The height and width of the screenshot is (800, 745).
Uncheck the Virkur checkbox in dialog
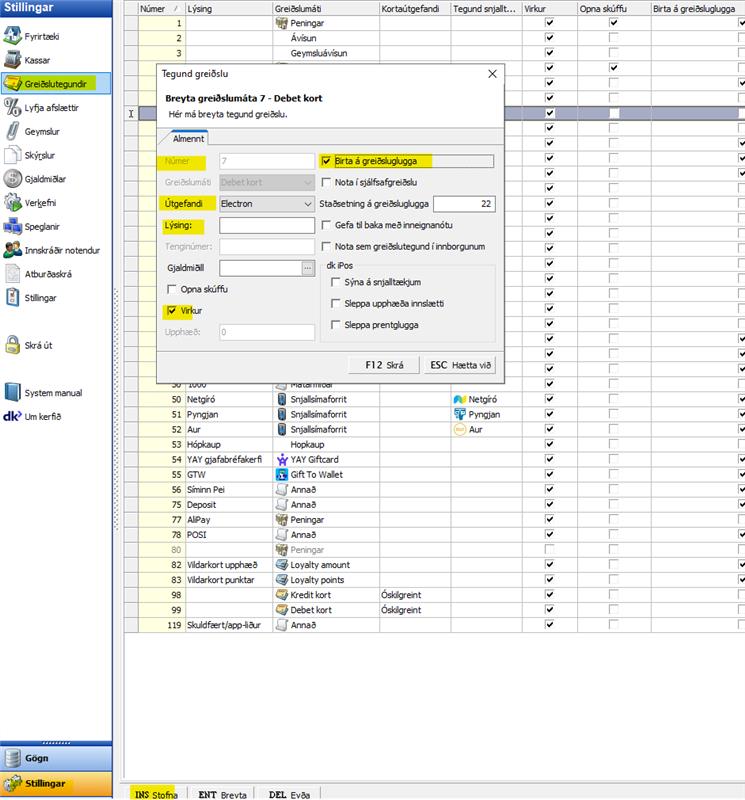(173, 311)
